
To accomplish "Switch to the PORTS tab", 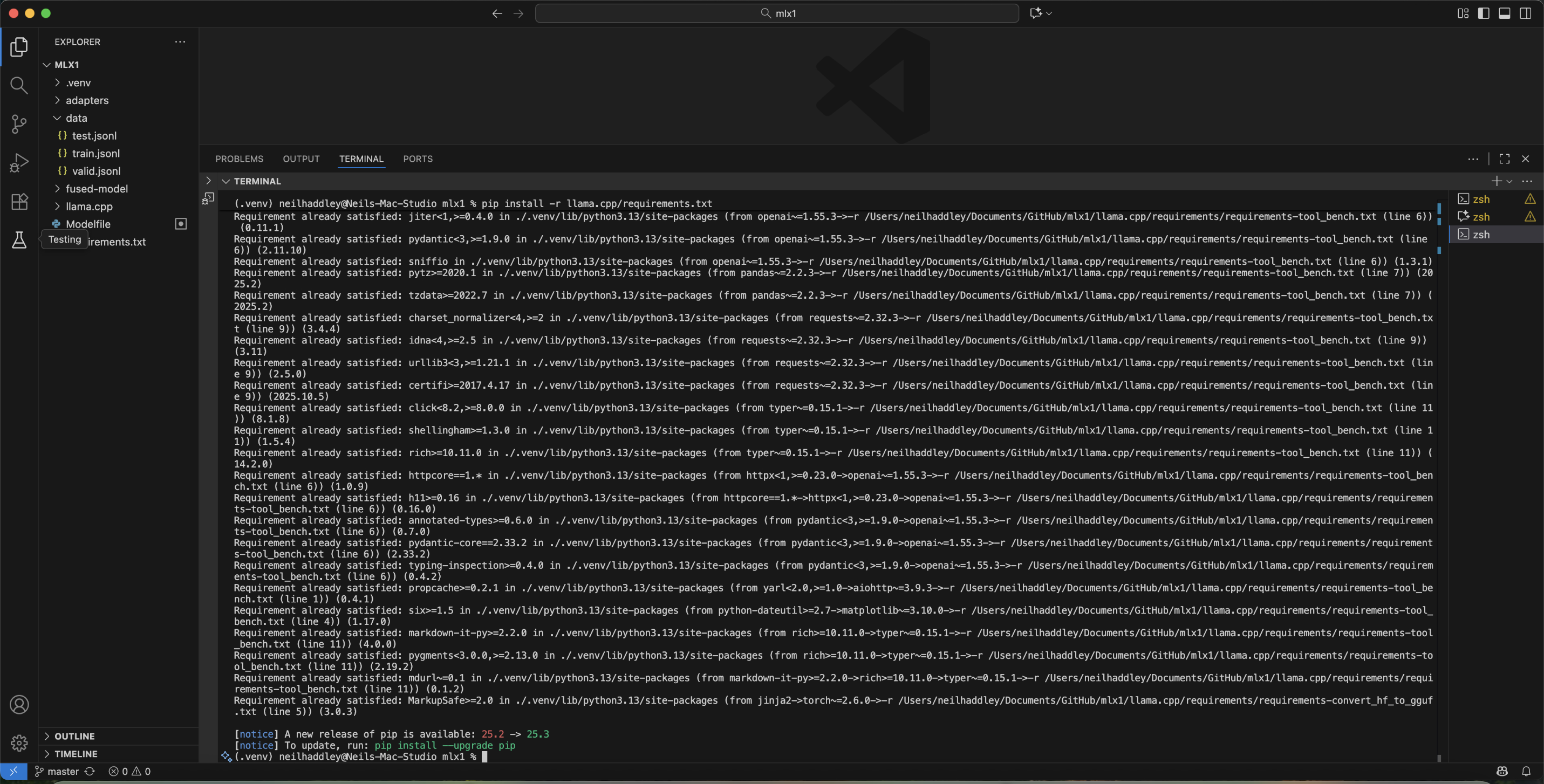I will pos(418,159).
